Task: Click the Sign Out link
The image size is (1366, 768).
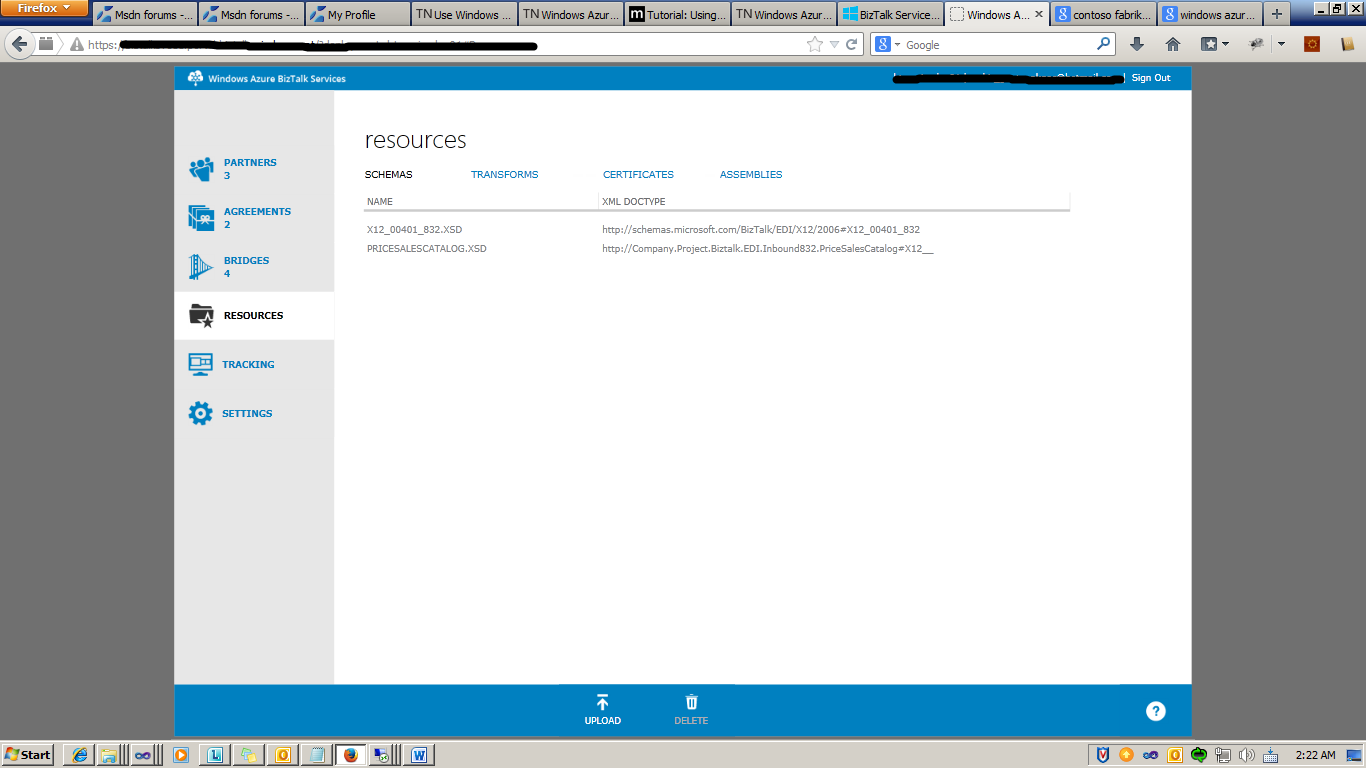Action: [1151, 78]
